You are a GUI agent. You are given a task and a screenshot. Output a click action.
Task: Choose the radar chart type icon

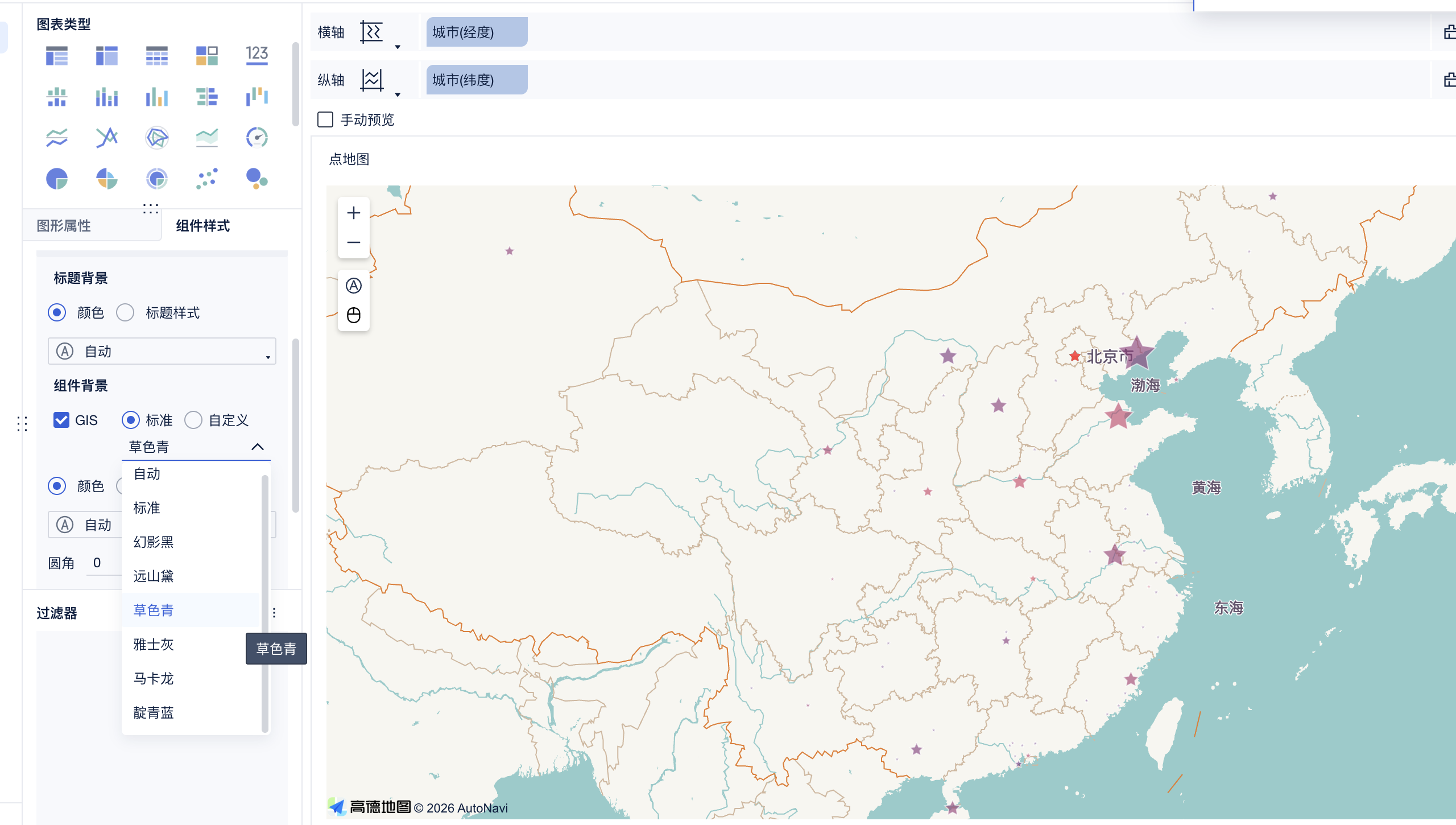(156, 138)
